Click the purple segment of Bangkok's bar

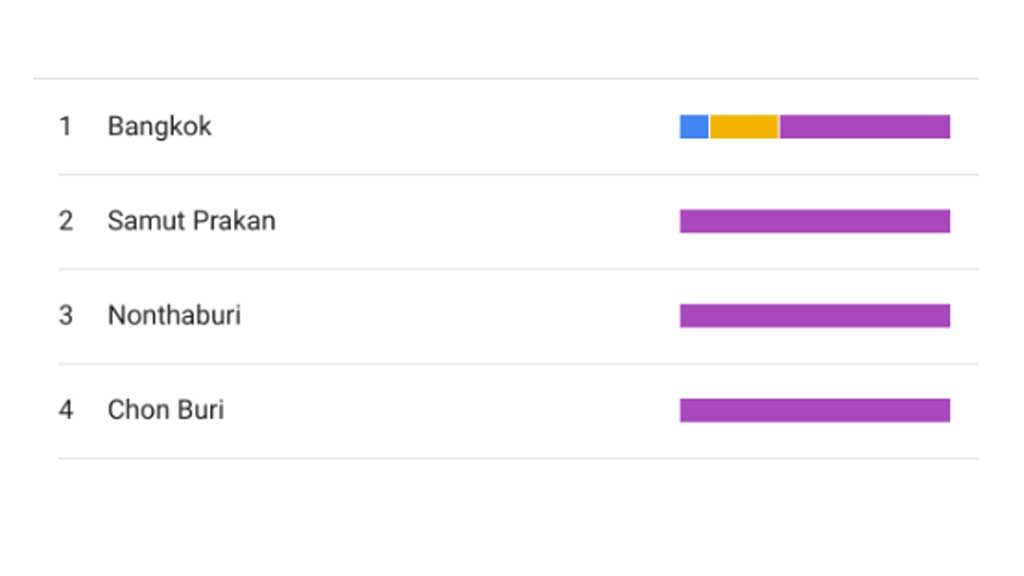(x=865, y=127)
